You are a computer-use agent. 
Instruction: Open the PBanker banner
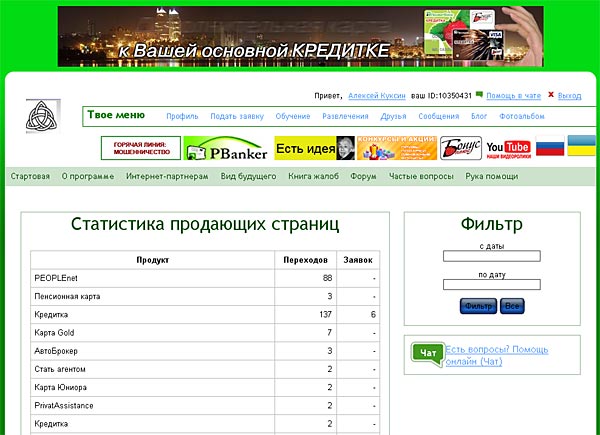[225, 148]
